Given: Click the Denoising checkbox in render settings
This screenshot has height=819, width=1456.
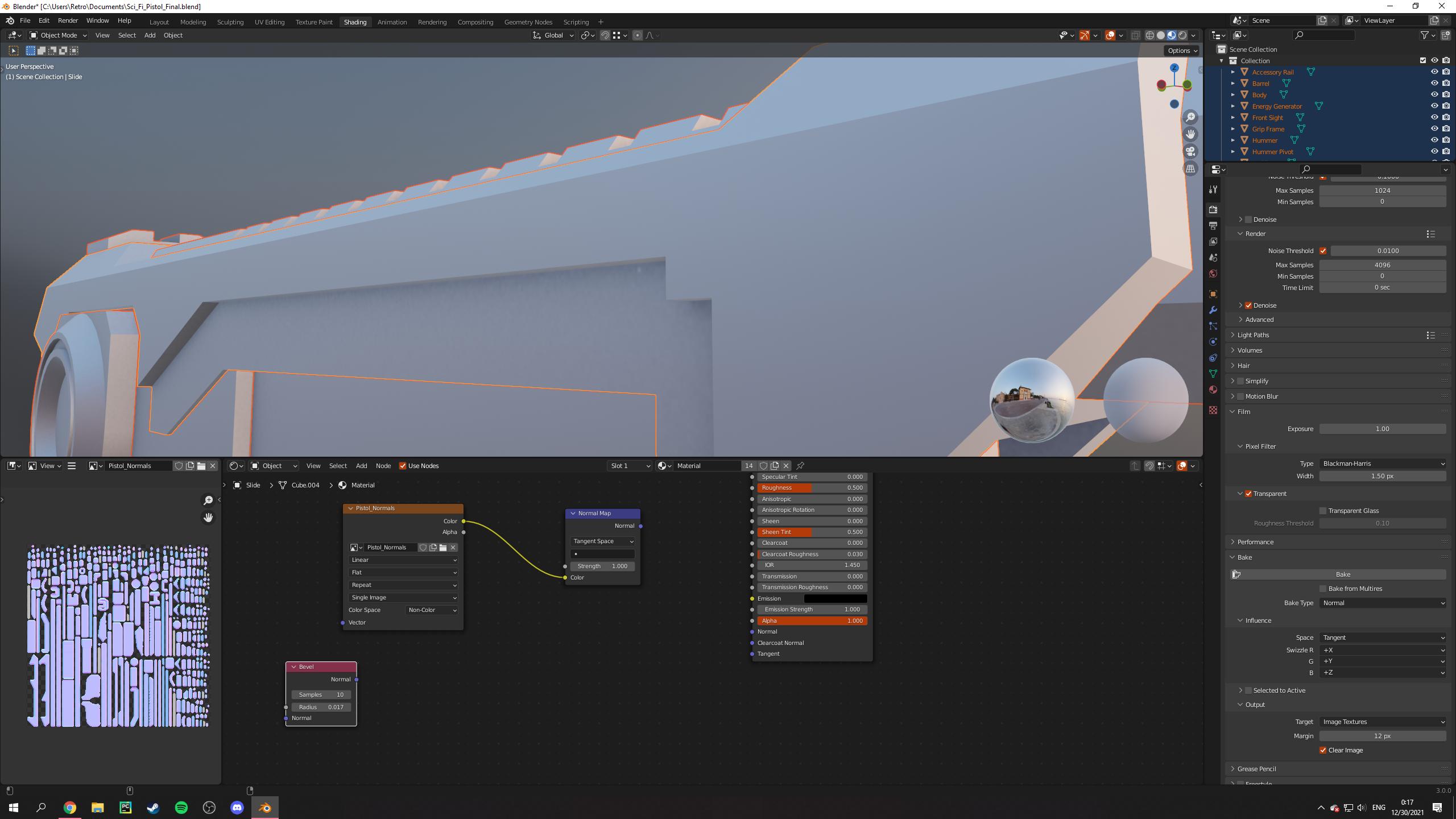Looking at the screenshot, I should [1248, 305].
